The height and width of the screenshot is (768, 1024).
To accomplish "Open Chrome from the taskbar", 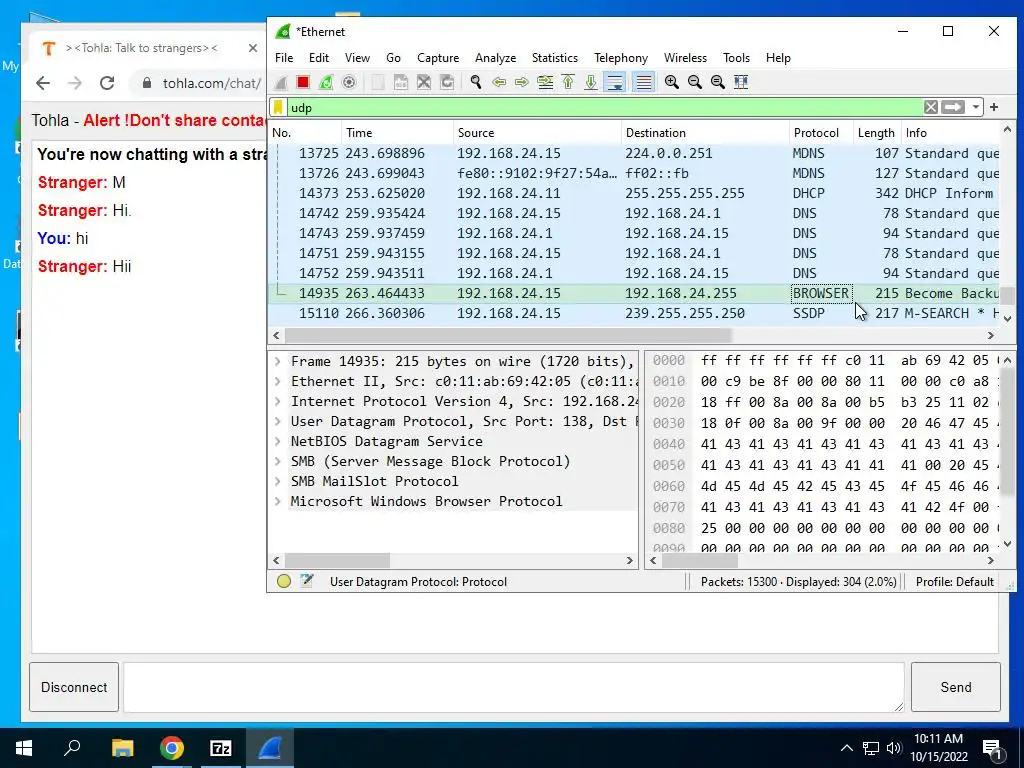I will coord(172,748).
